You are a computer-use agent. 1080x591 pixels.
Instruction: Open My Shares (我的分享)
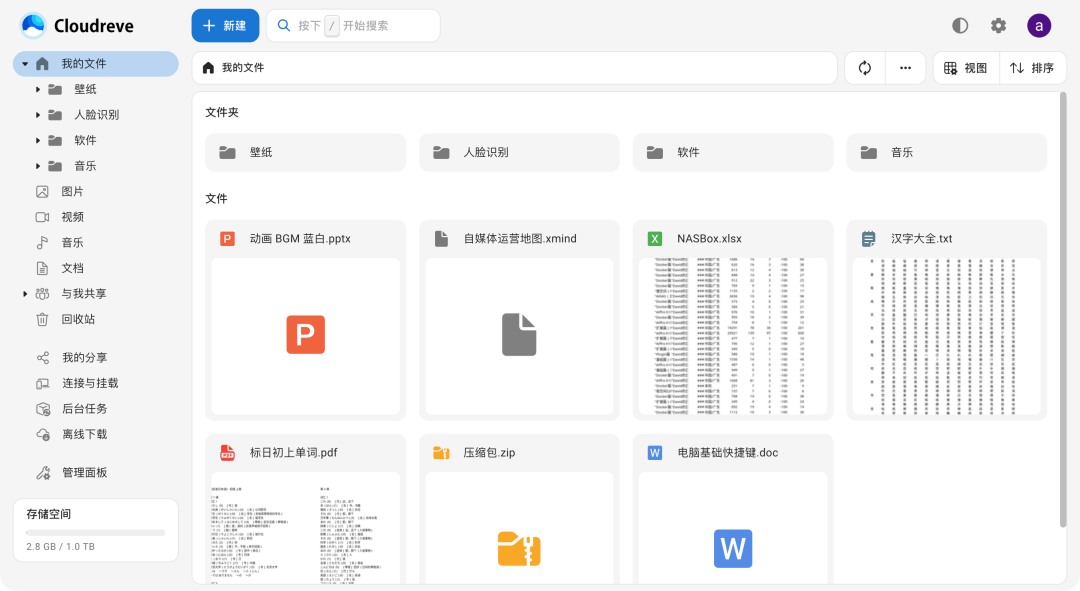point(84,358)
